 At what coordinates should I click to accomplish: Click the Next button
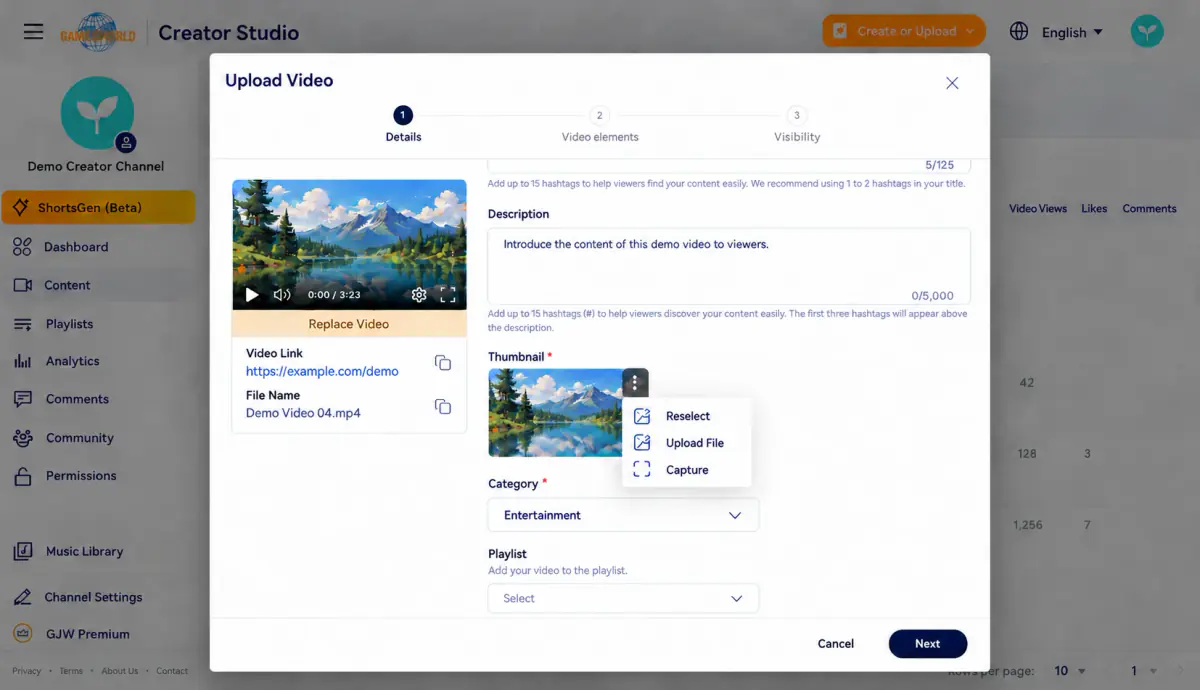pos(927,644)
